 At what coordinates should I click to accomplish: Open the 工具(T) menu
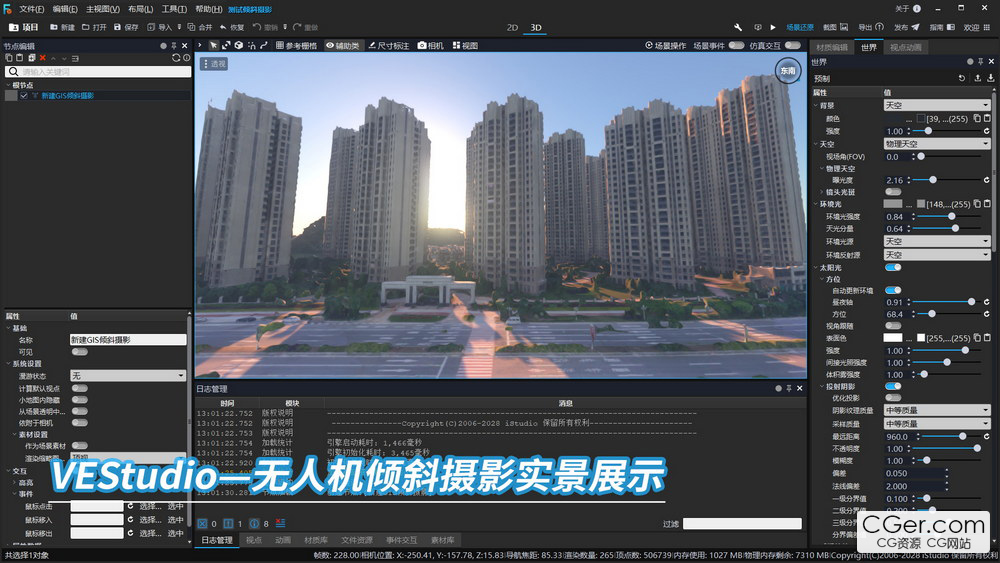click(174, 9)
